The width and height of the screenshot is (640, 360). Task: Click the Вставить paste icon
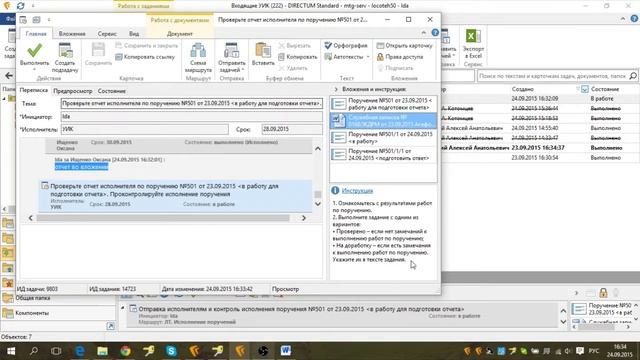click(x=263, y=54)
